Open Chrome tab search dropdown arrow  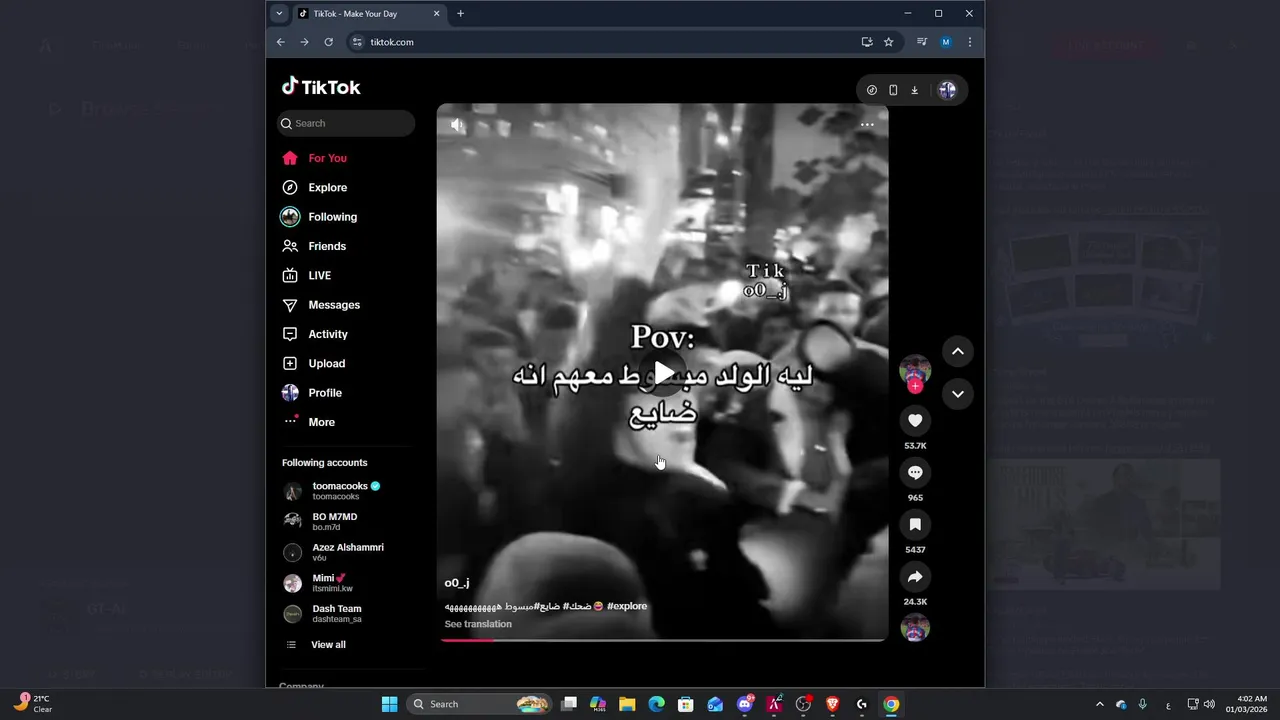[279, 14]
